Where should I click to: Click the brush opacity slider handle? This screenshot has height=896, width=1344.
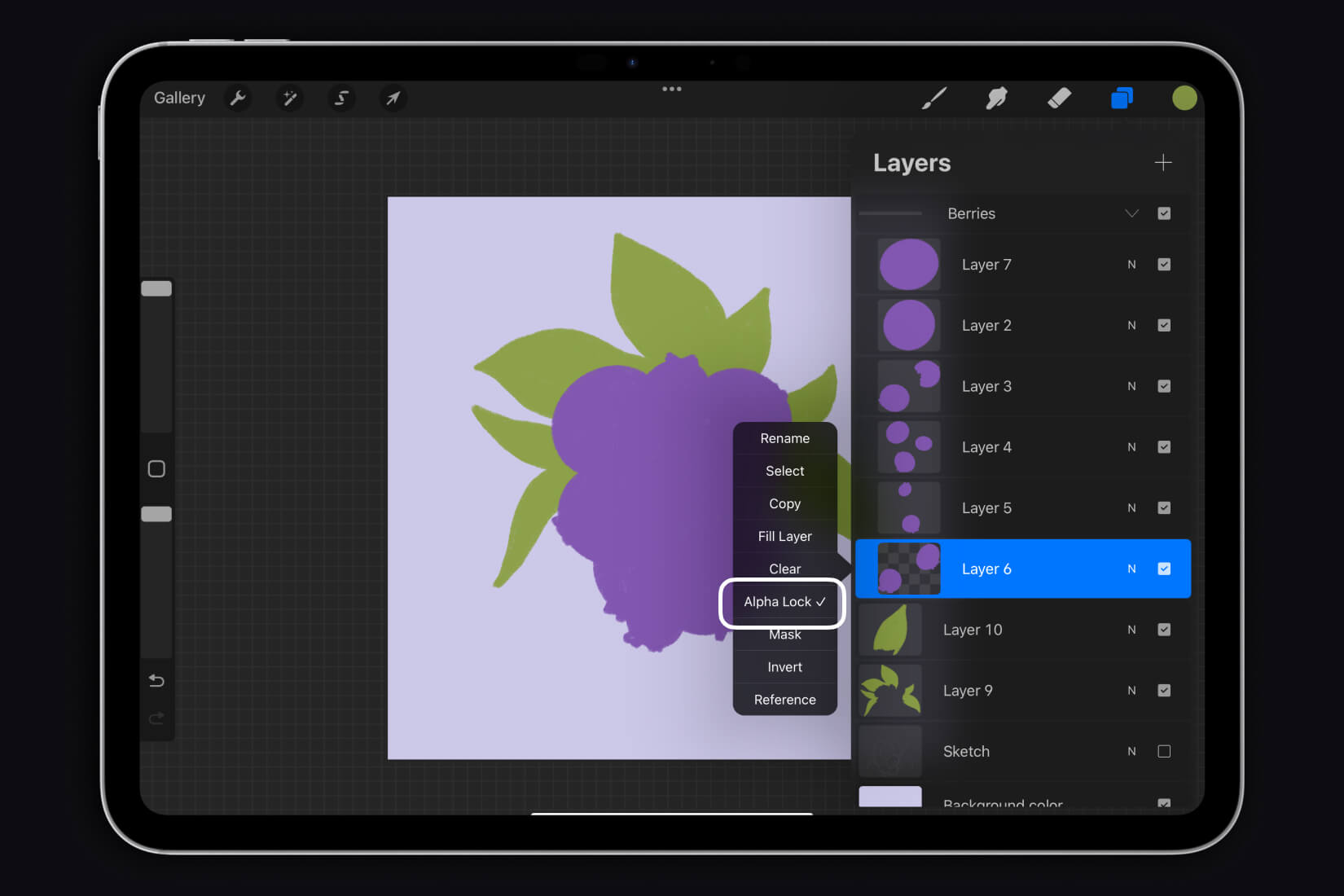click(156, 514)
